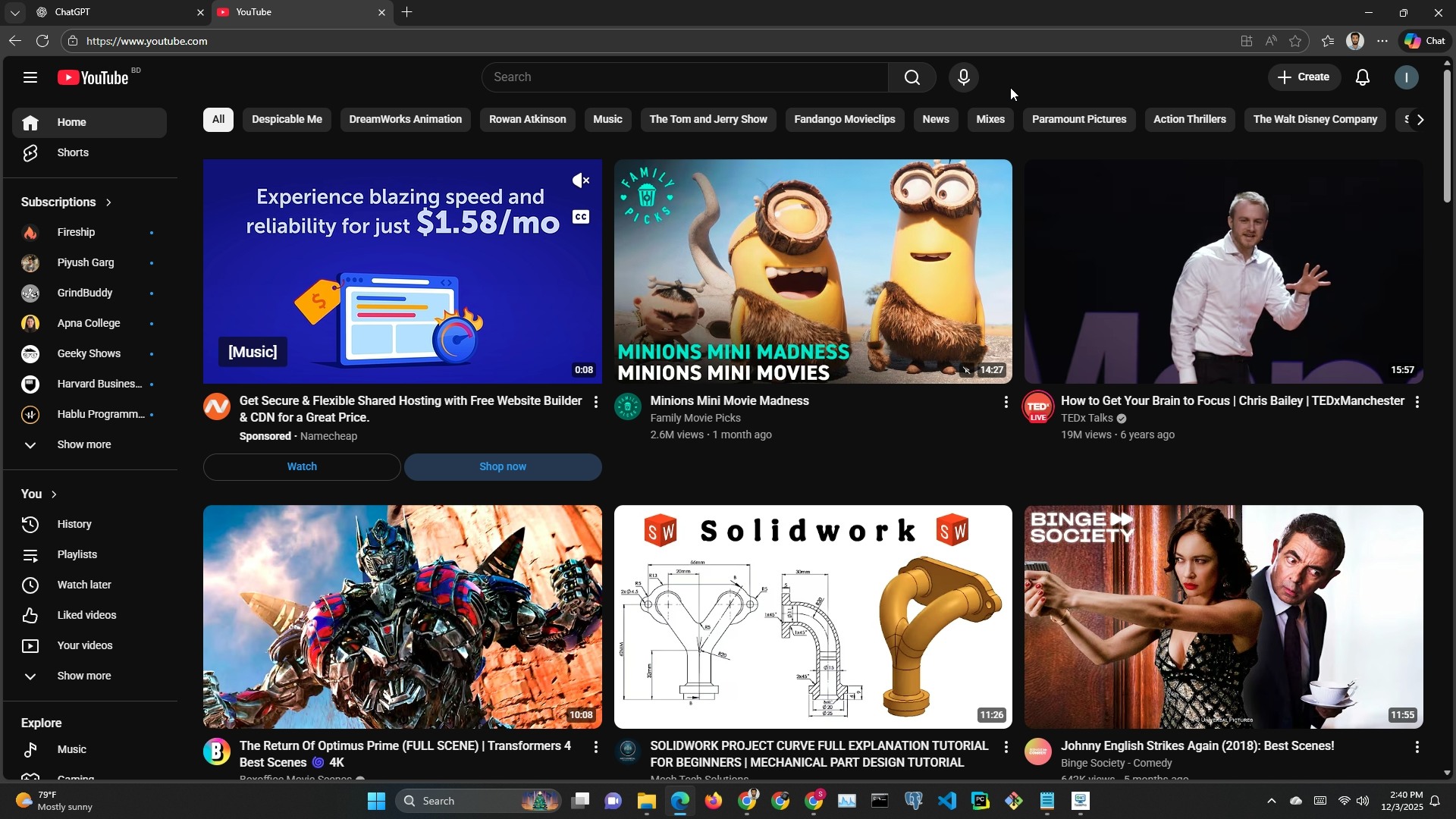This screenshot has height=819, width=1456.
Task: Expand Show more under You
Action: (83, 676)
